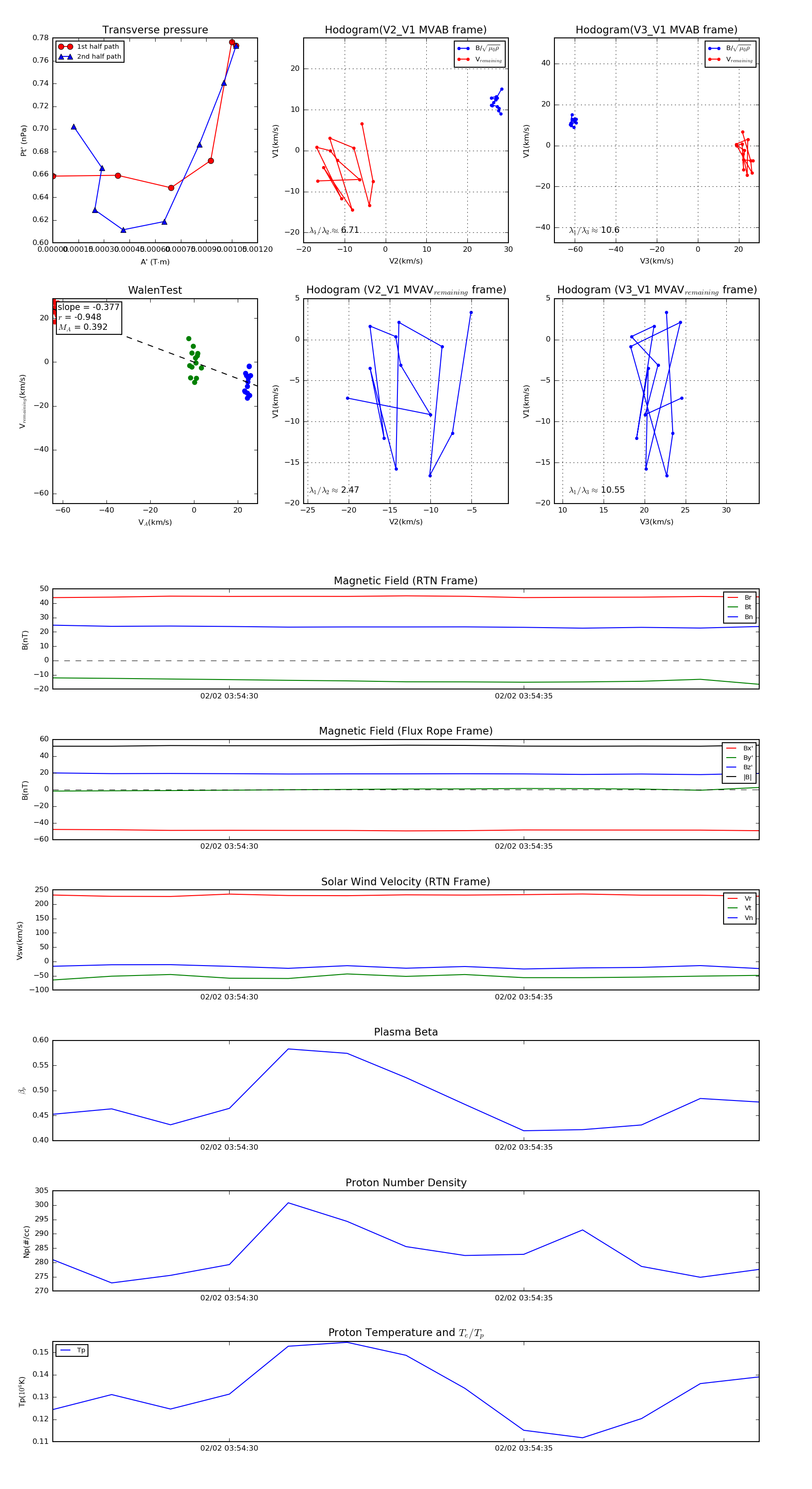Click the '02/02 03:54:30' tick under Plasma Beta
The height and width of the screenshot is (1489, 812).
coord(229,1147)
